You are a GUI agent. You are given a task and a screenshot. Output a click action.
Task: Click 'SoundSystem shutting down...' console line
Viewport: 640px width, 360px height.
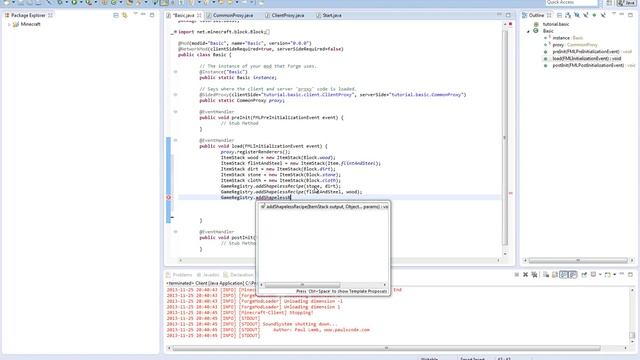coord(300,324)
